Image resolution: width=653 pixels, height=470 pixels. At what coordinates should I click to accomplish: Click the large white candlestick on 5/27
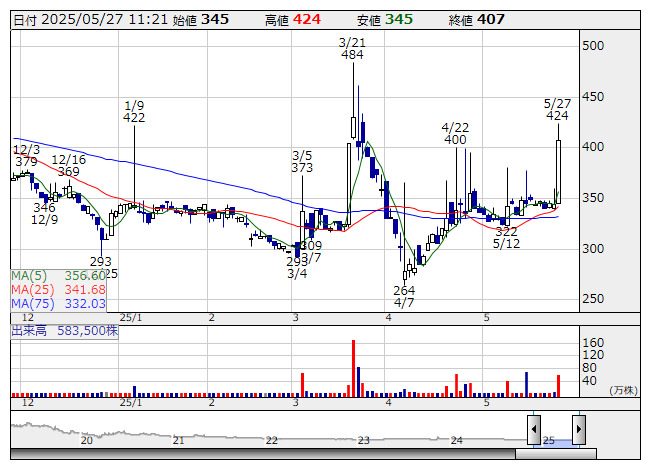pos(558,172)
